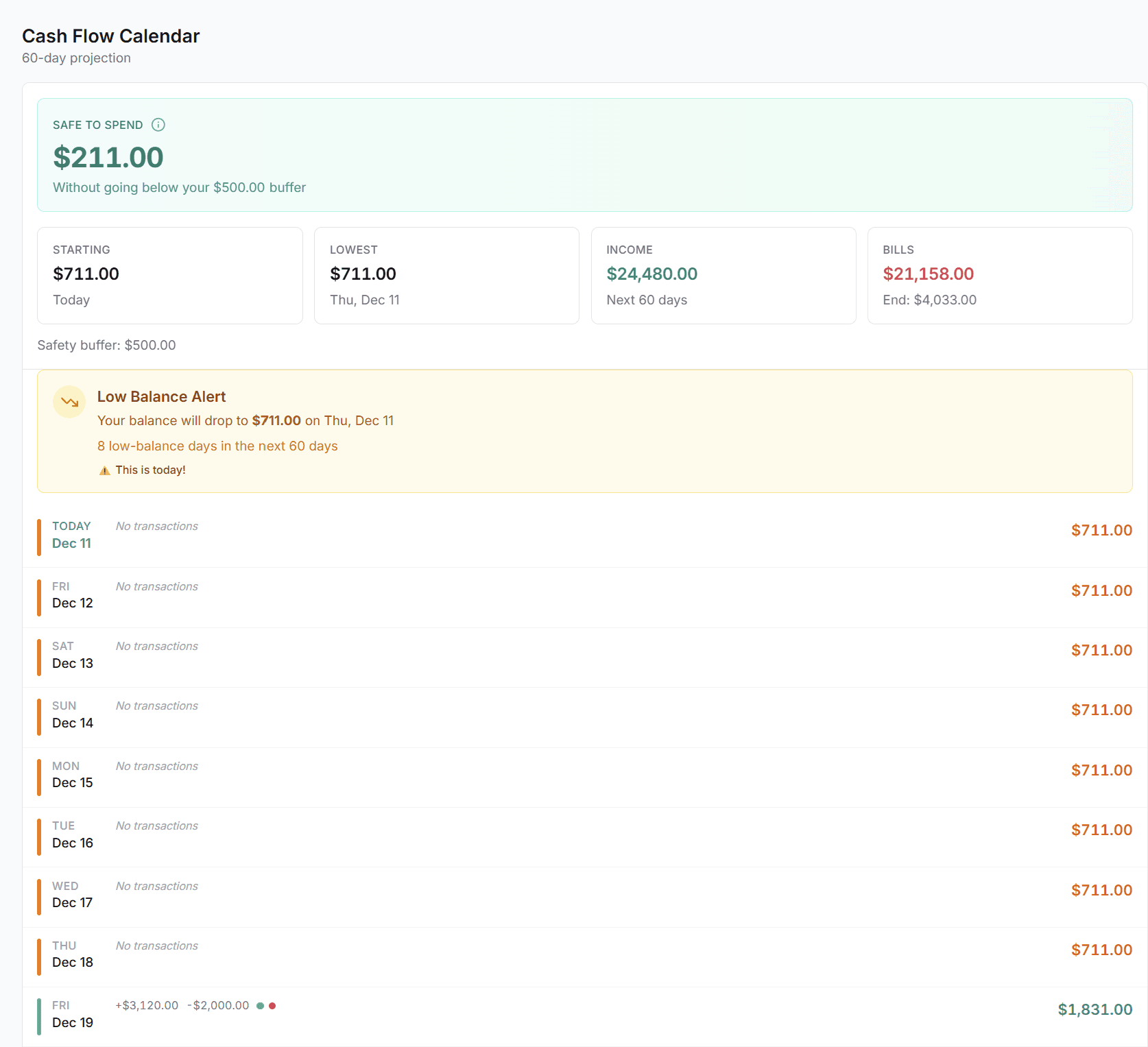Open the INCOME summary card
1148x1047 pixels.
(x=724, y=275)
